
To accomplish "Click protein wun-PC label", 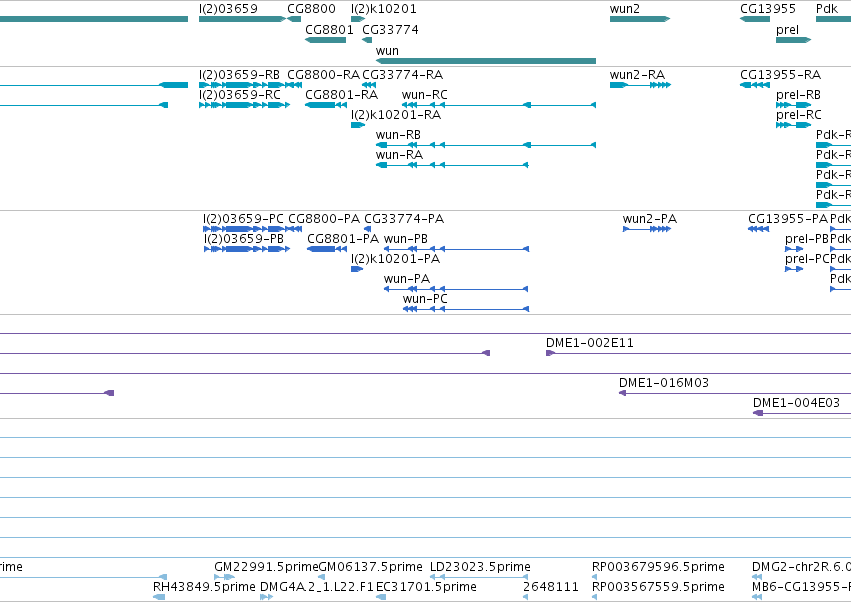I will [x=425, y=299].
